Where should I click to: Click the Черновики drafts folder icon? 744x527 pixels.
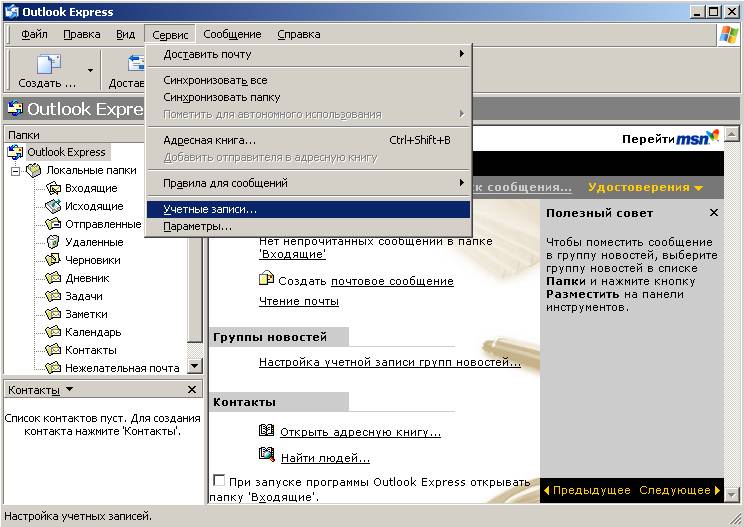[x=53, y=260]
